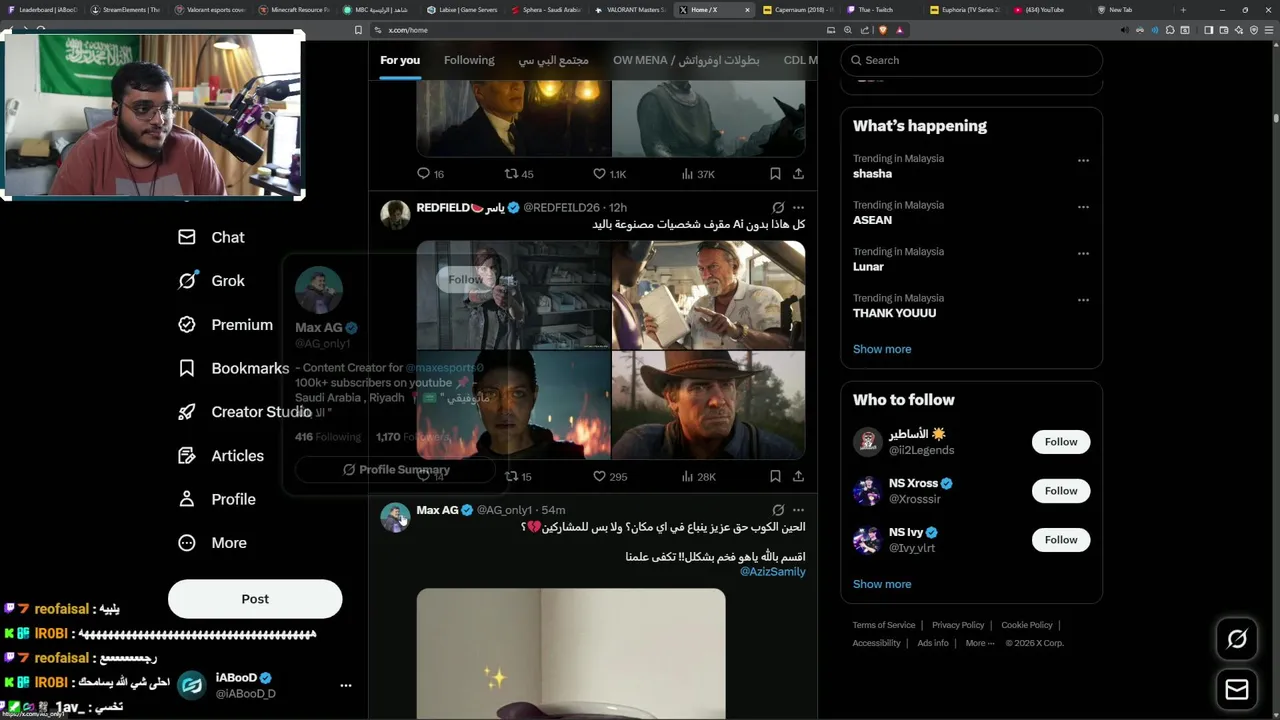Image resolution: width=1280 pixels, height=720 pixels.
Task: Open Privacy Policy link
Action: pyautogui.click(x=958, y=625)
